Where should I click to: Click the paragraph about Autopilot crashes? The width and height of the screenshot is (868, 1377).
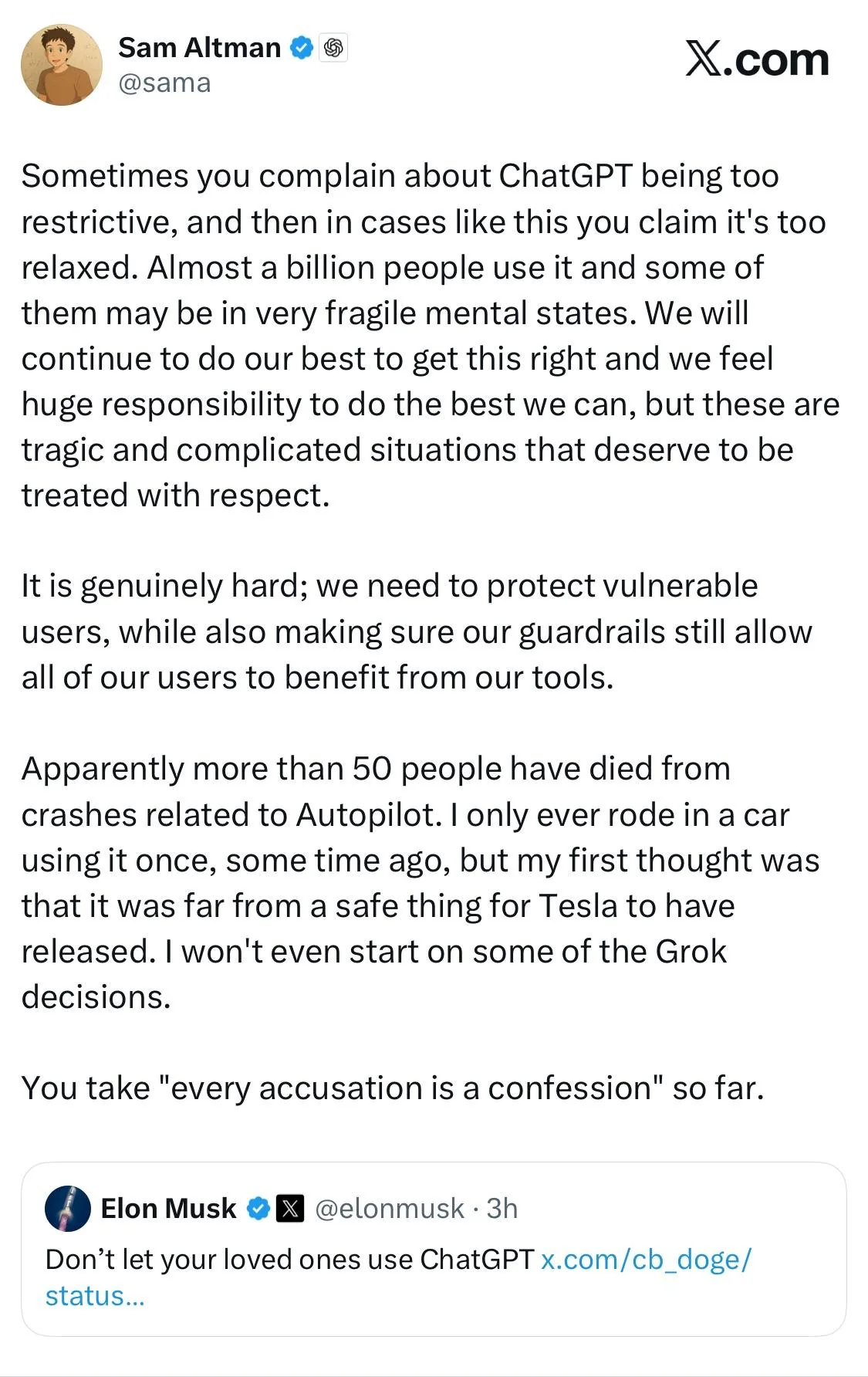420,882
